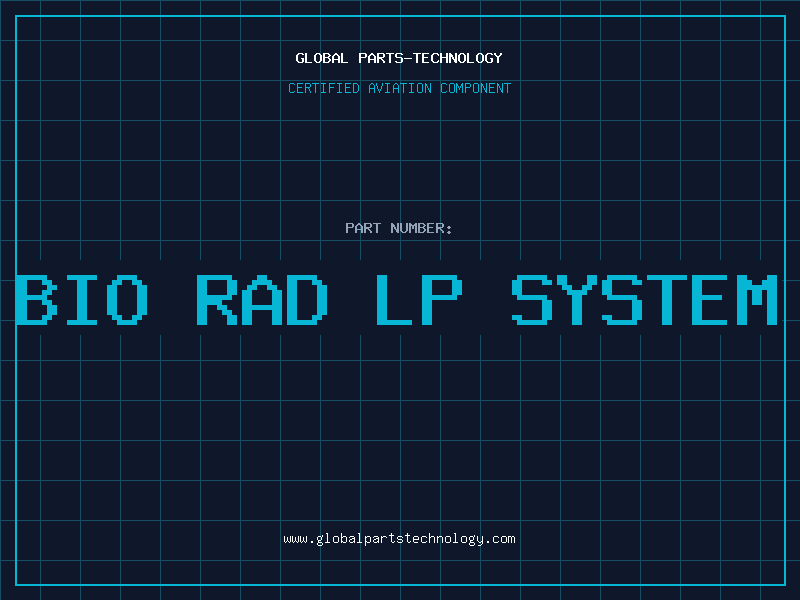Select the 'CERTIFIED AVIATION COMPONENT' subtitle

[x=399, y=88]
